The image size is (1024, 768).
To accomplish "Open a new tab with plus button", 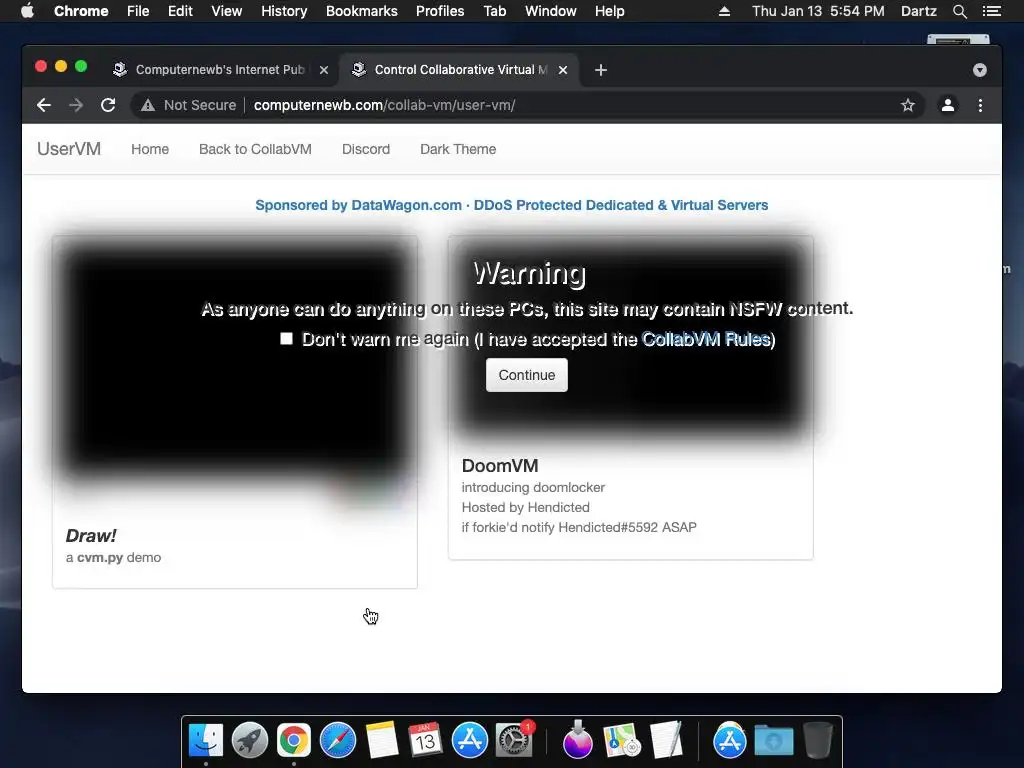I will 601,70.
